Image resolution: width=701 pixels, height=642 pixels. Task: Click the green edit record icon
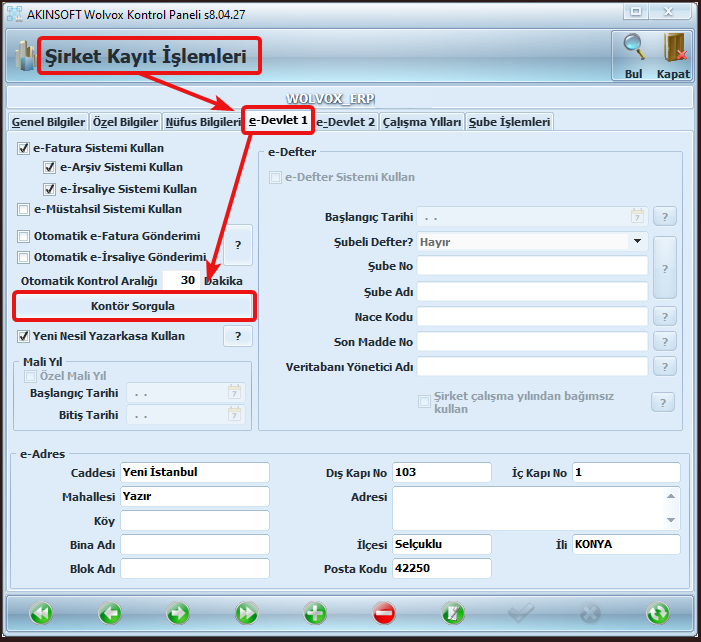point(453,612)
